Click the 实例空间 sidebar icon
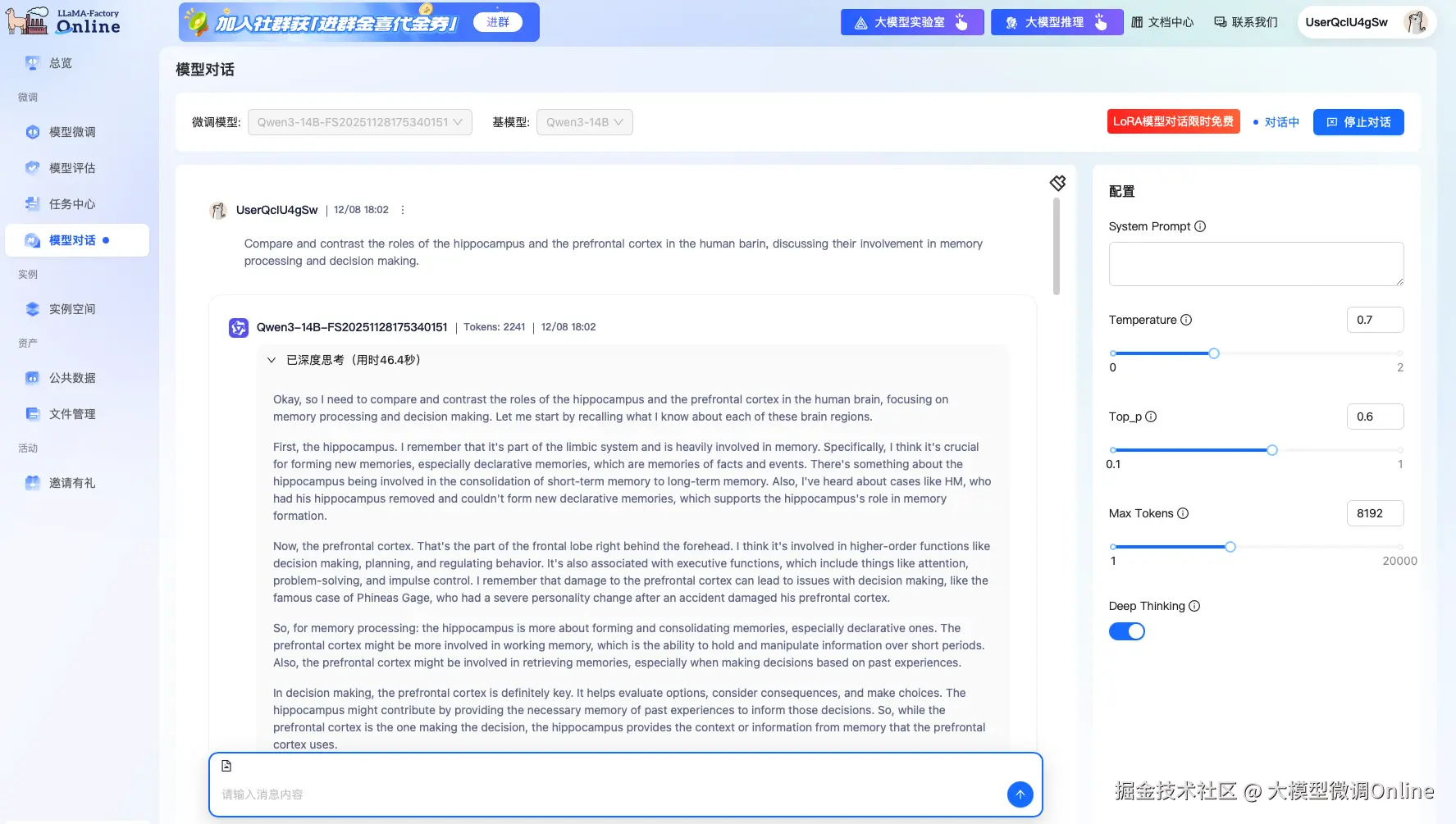The height and width of the screenshot is (824, 1456). click(x=32, y=309)
